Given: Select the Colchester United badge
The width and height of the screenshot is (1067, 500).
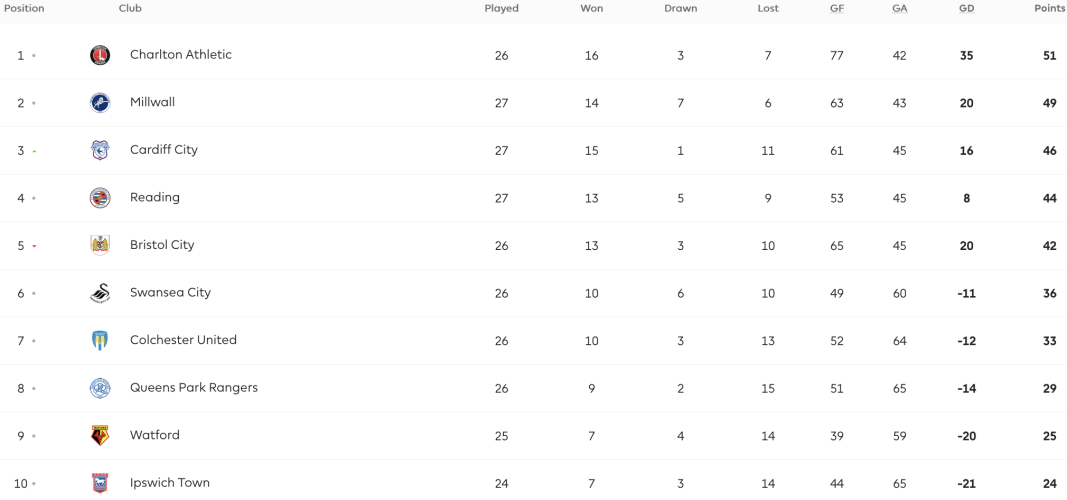Looking at the screenshot, I should 100,341.
